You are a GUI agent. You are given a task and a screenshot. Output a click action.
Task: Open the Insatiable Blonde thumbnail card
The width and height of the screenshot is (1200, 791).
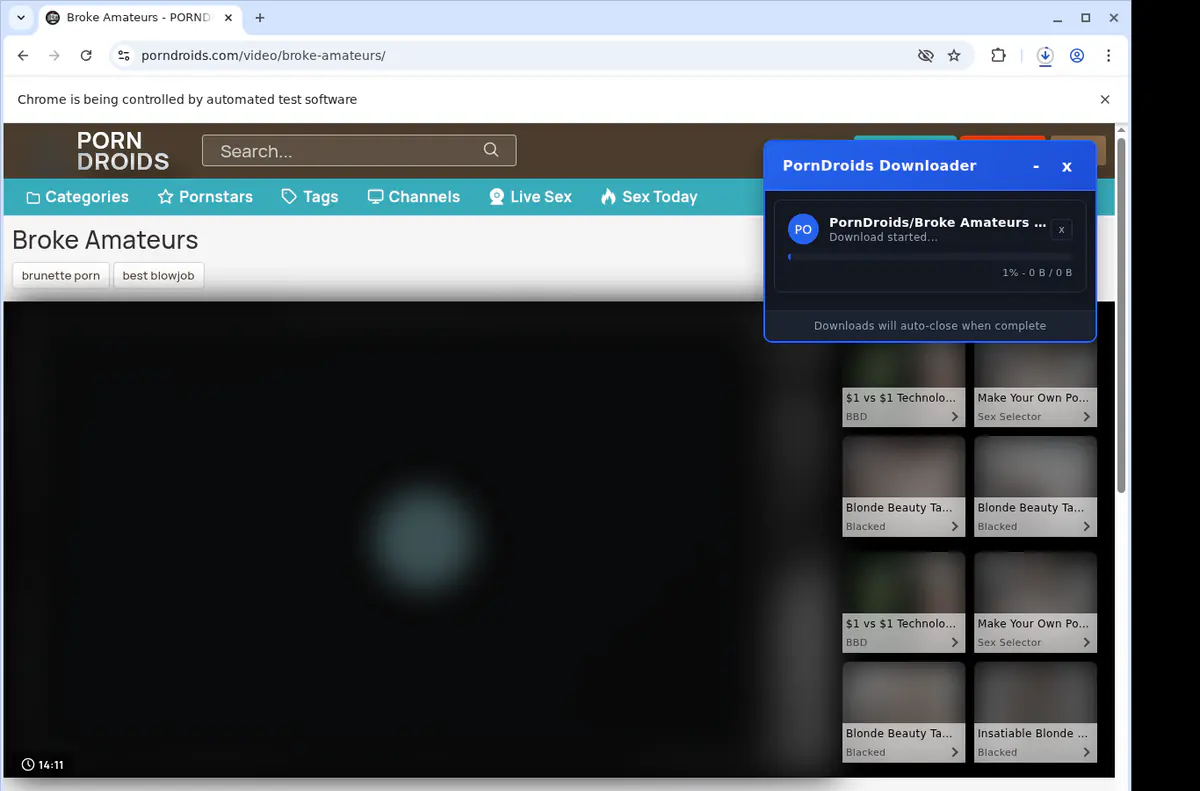pyautogui.click(x=1035, y=712)
